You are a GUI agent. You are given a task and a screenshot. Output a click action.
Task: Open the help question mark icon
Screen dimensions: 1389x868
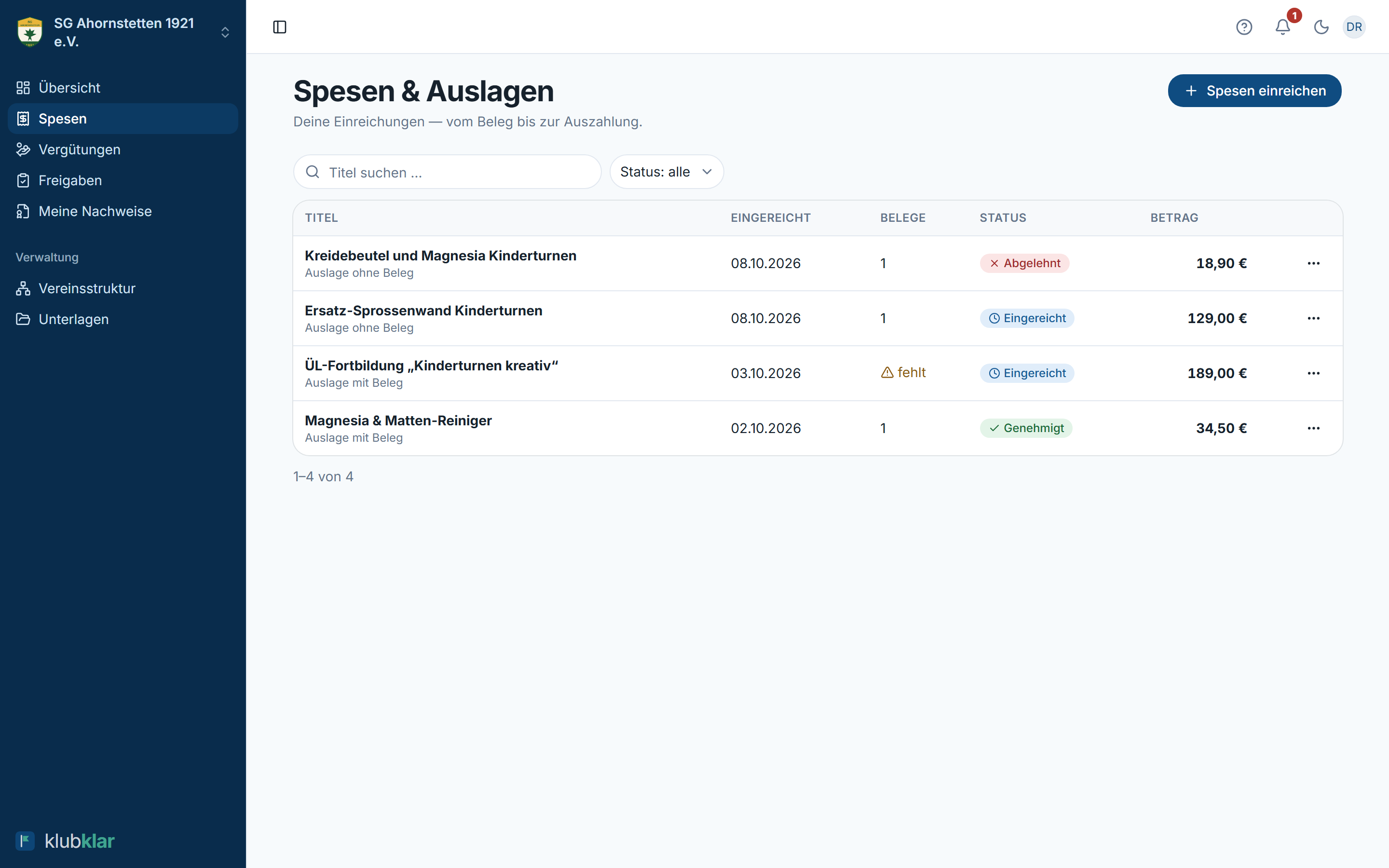[1244, 27]
